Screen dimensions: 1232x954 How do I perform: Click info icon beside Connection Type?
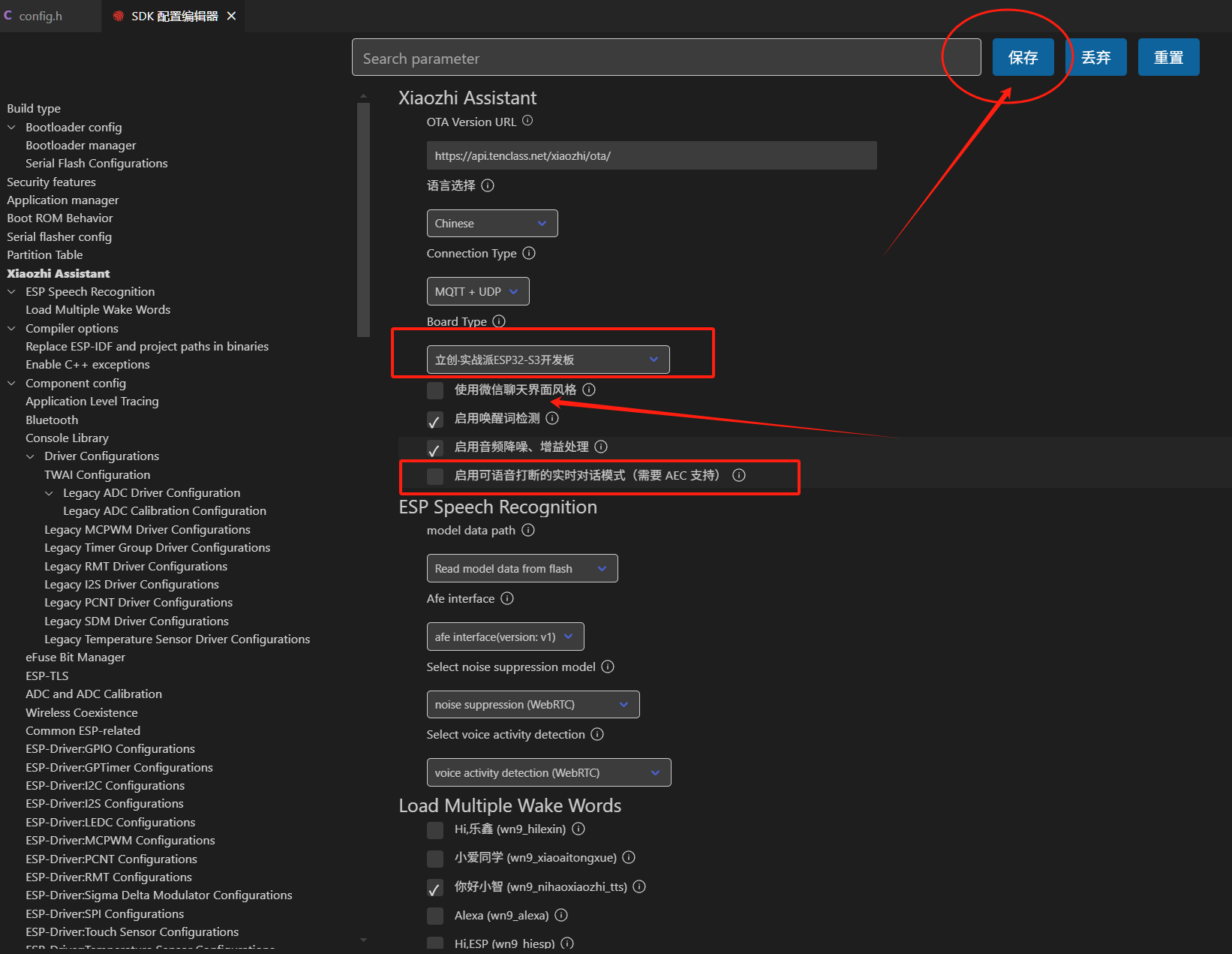tap(529, 253)
